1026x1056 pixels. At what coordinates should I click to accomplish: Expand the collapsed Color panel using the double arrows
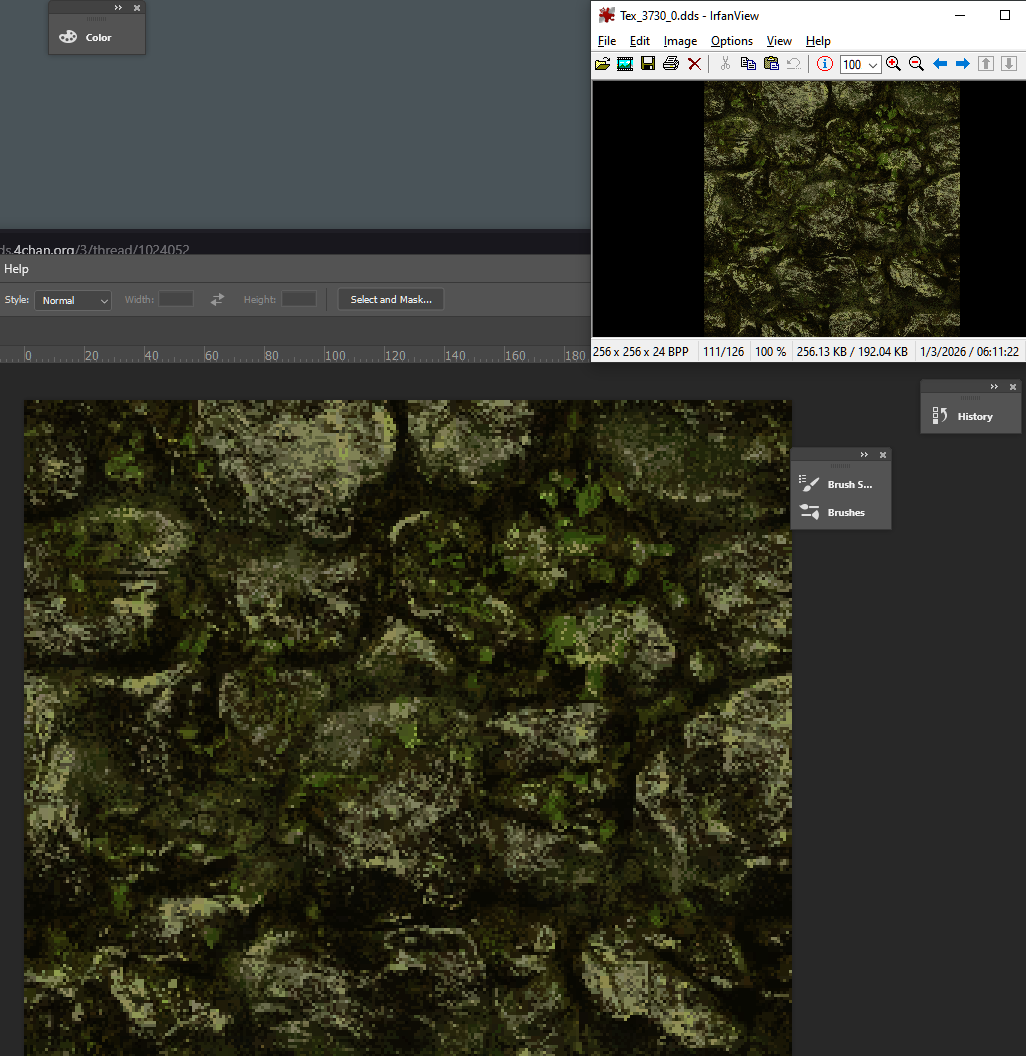point(118,8)
